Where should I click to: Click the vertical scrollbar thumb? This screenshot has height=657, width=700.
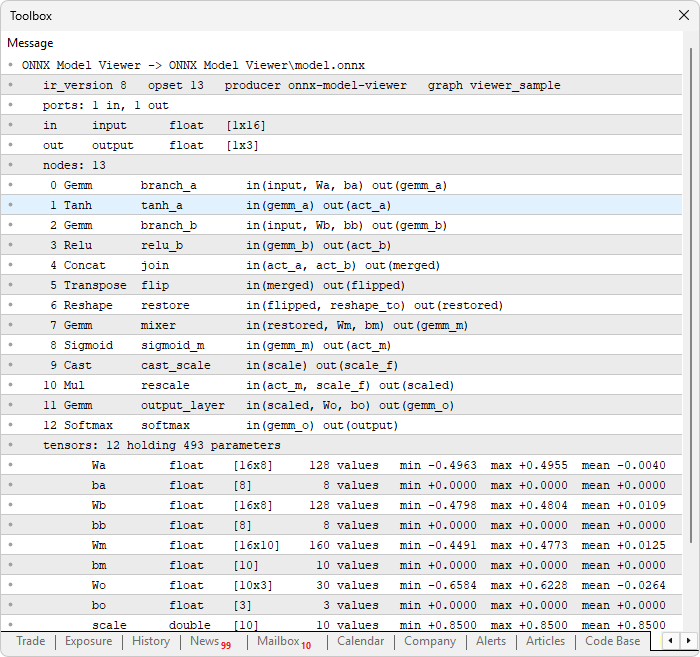pos(691,295)
